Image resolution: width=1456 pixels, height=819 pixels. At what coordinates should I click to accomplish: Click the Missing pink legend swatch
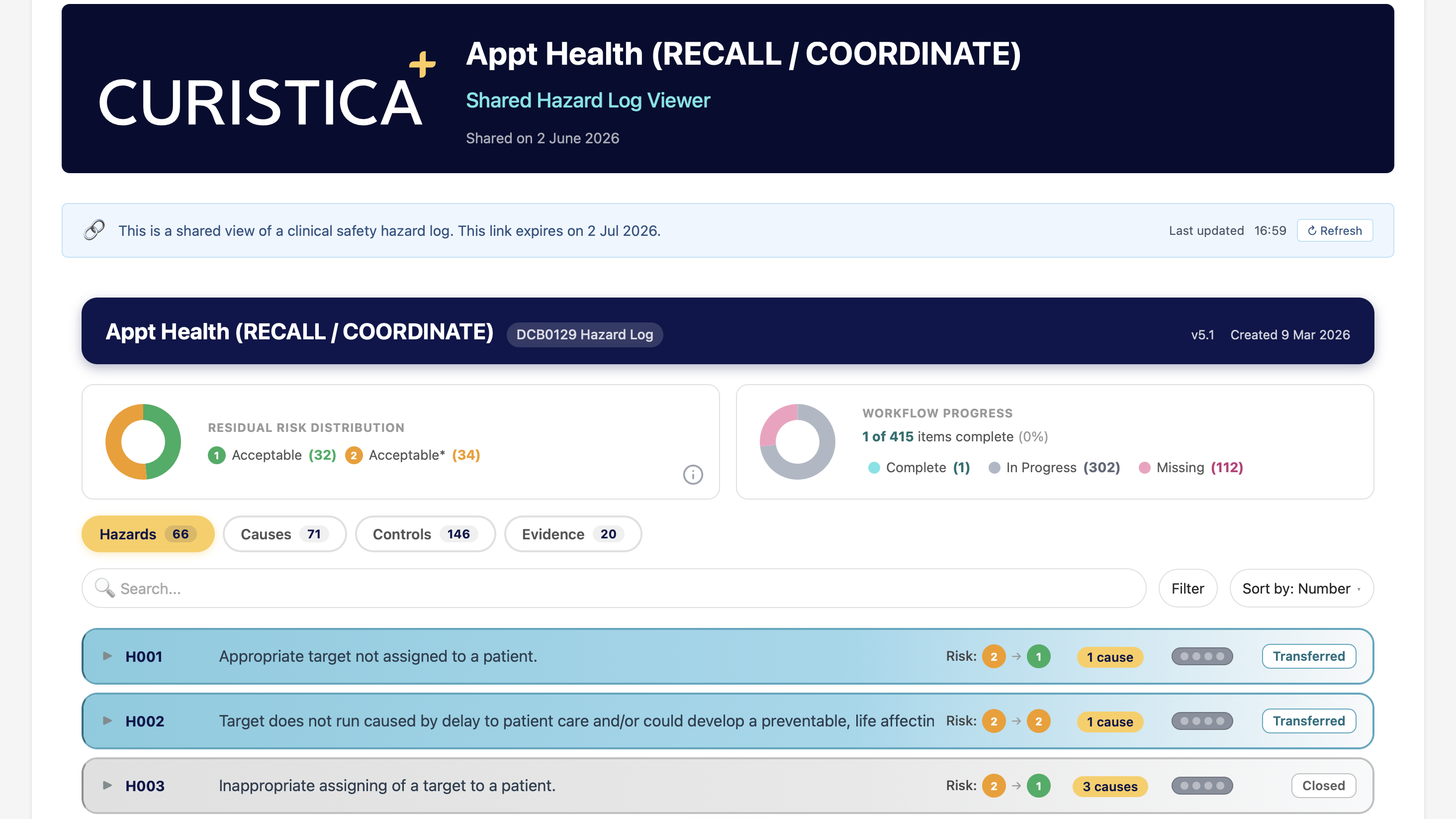[1145, 468]
